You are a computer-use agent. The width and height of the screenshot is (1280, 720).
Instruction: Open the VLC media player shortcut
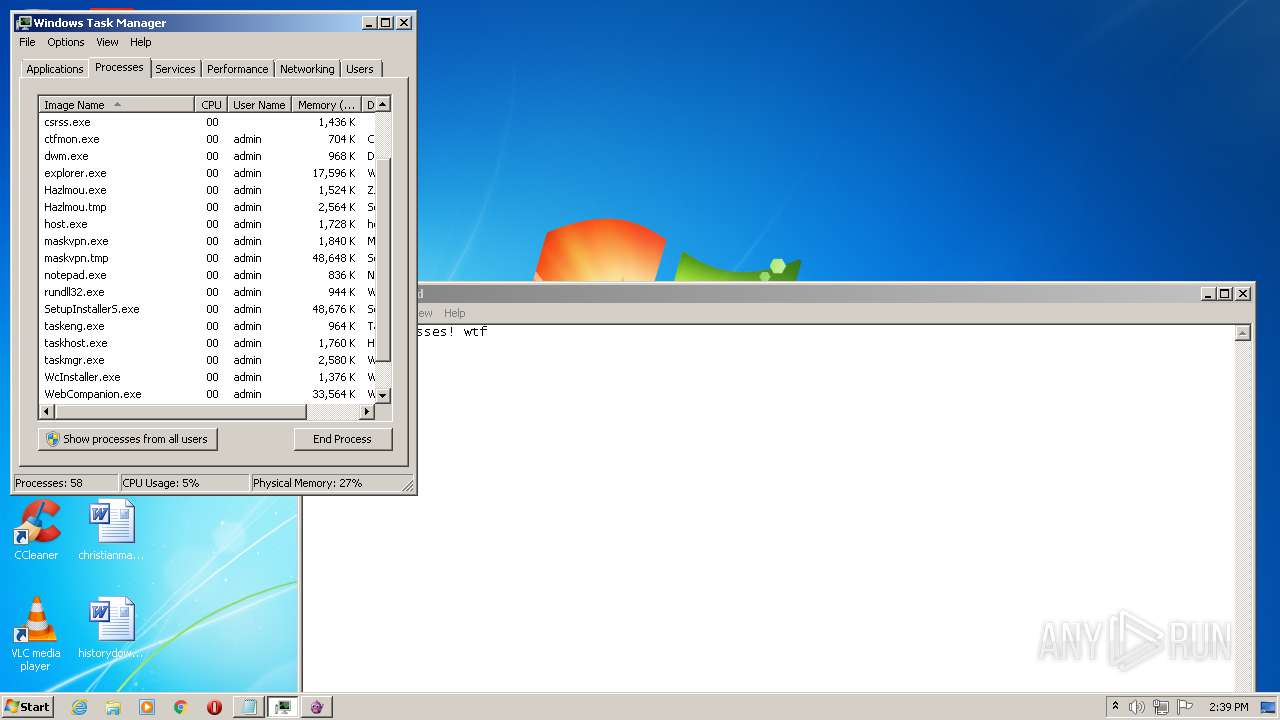pyautogui.click(x=36, y=634)
